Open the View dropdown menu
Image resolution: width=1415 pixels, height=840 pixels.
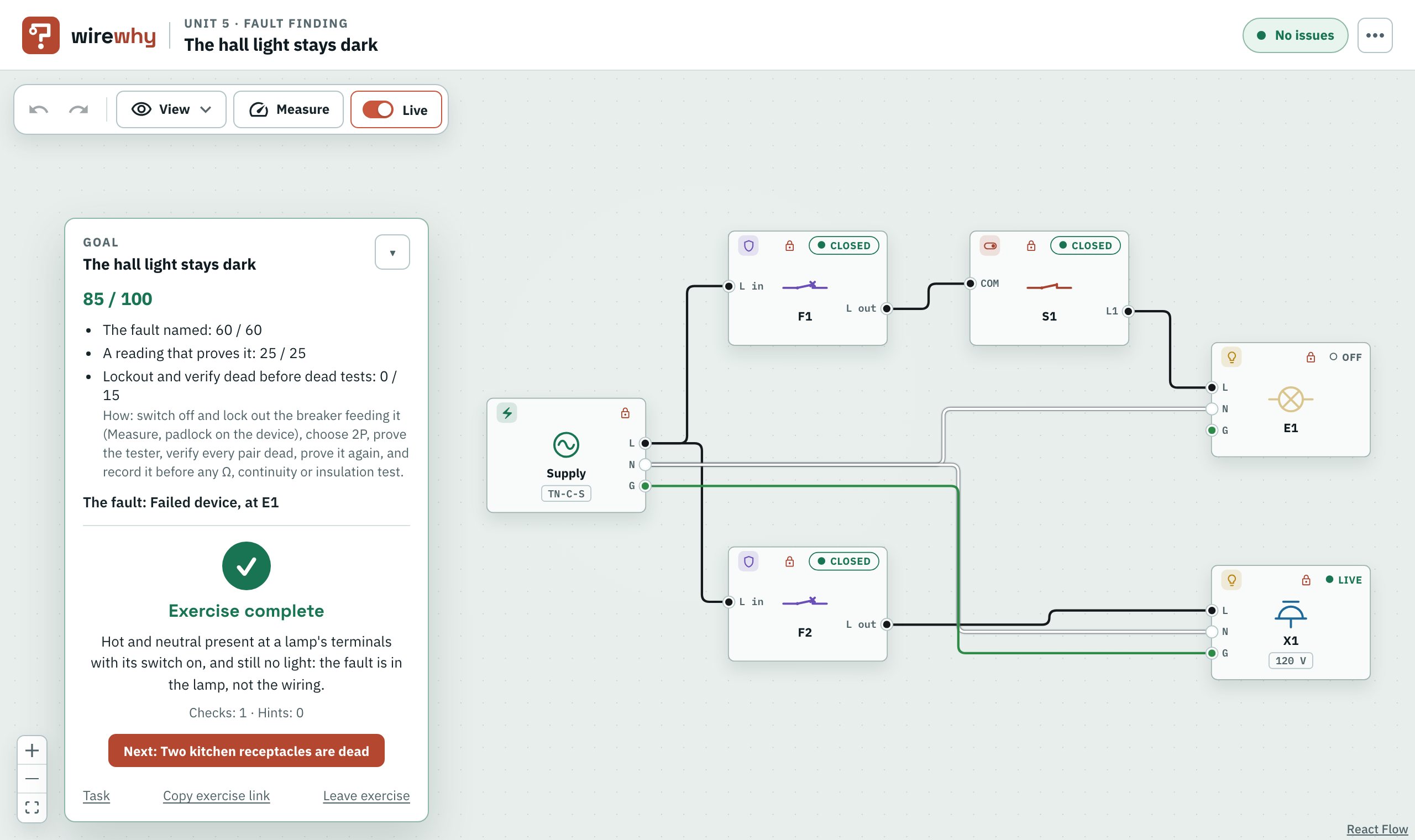tap(171, 109)
